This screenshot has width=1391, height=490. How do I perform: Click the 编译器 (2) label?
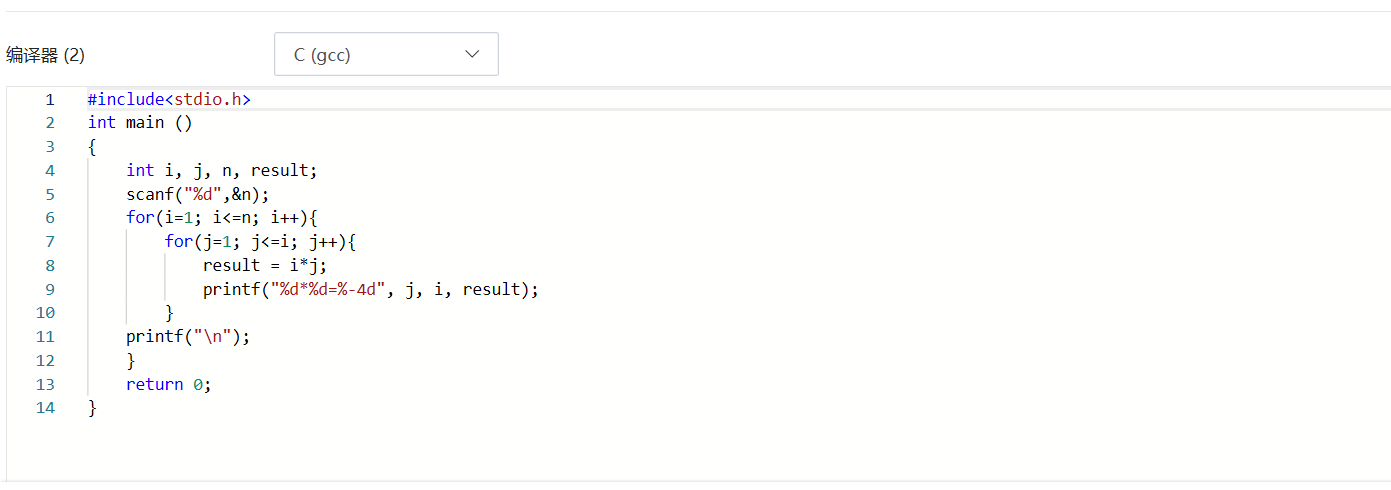(46, 55)
